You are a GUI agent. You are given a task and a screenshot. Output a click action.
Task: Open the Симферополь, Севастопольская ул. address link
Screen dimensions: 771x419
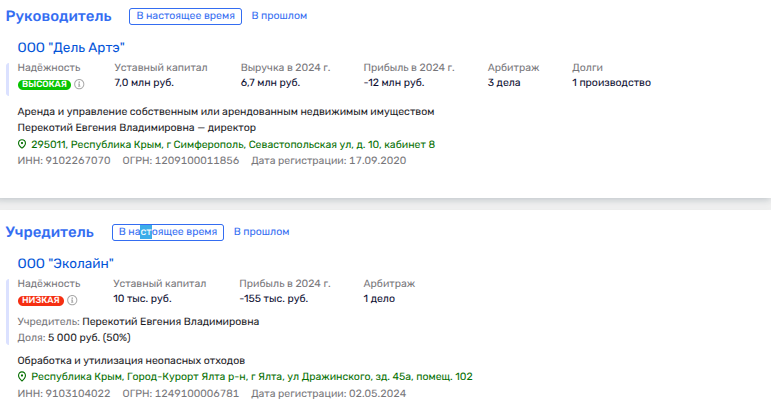(x=233, y=145)
